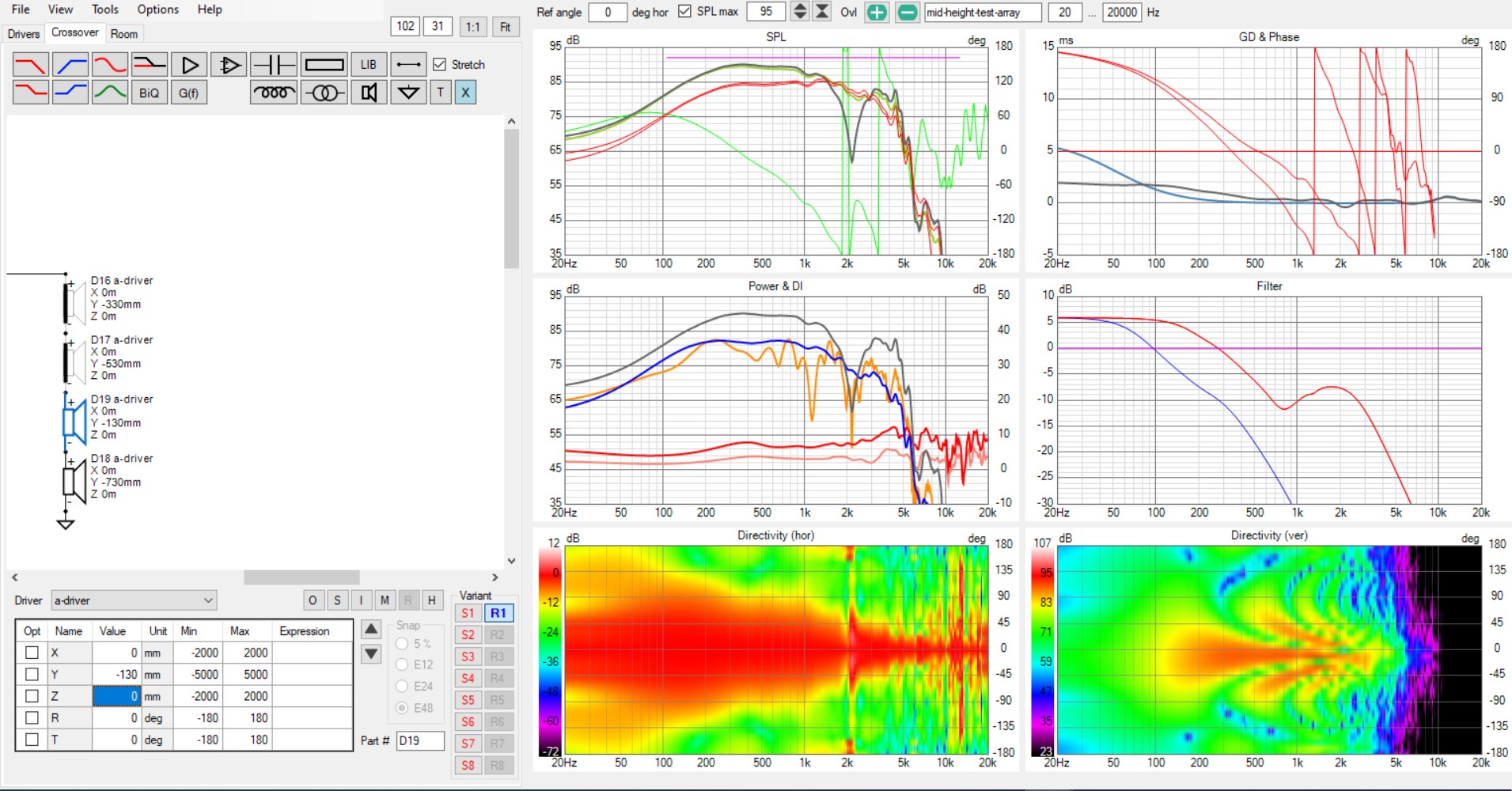Enable optimization for the Y parameter row
Image resolution: width=1512 pixels, height=791 pixels.
tap(32, 674)
